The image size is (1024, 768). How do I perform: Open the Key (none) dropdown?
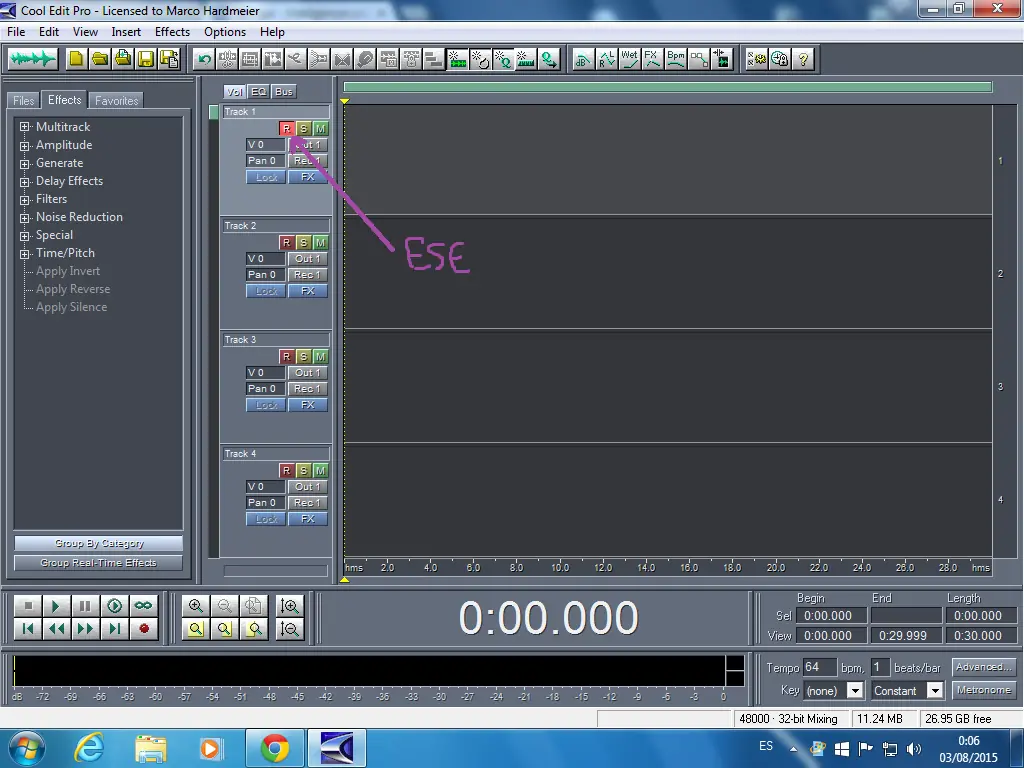pyautogui.click(x=855, y=691)
